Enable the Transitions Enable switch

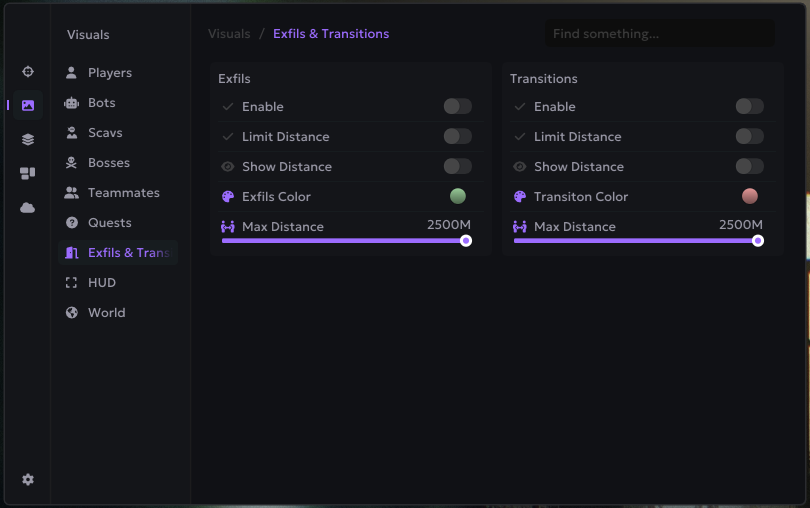(749, 106)
